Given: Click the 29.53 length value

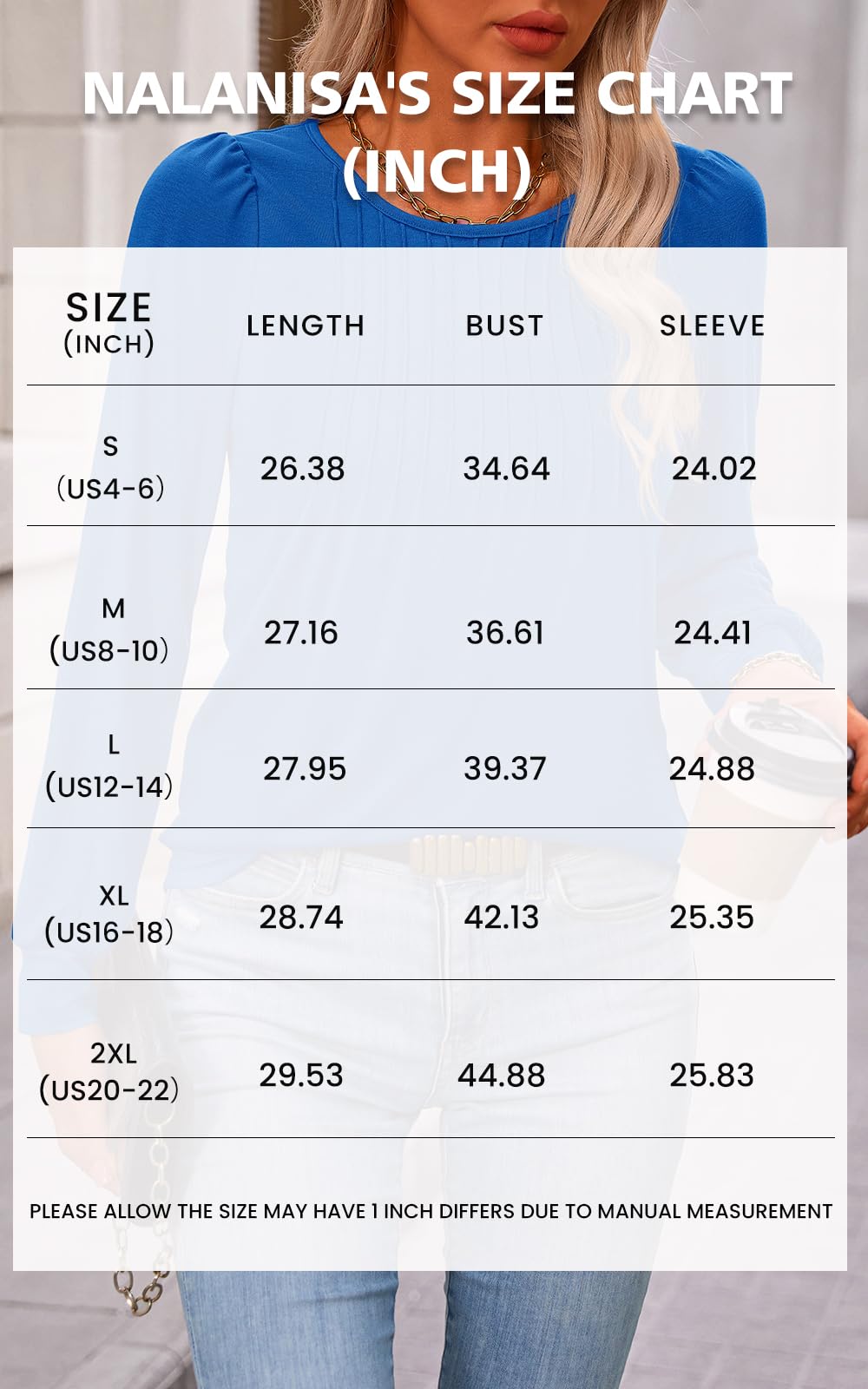Looking at the screenshot, I should (x=301, y=1075).
